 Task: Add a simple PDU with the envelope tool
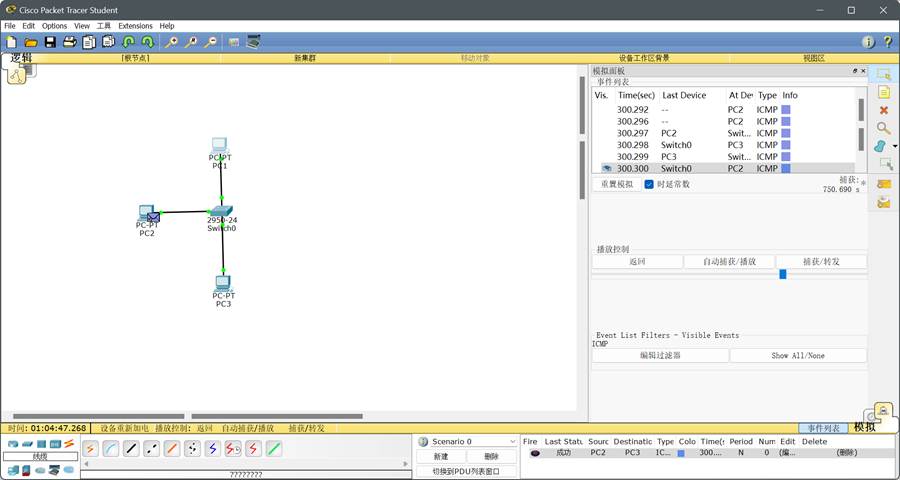tap(884, 184)
